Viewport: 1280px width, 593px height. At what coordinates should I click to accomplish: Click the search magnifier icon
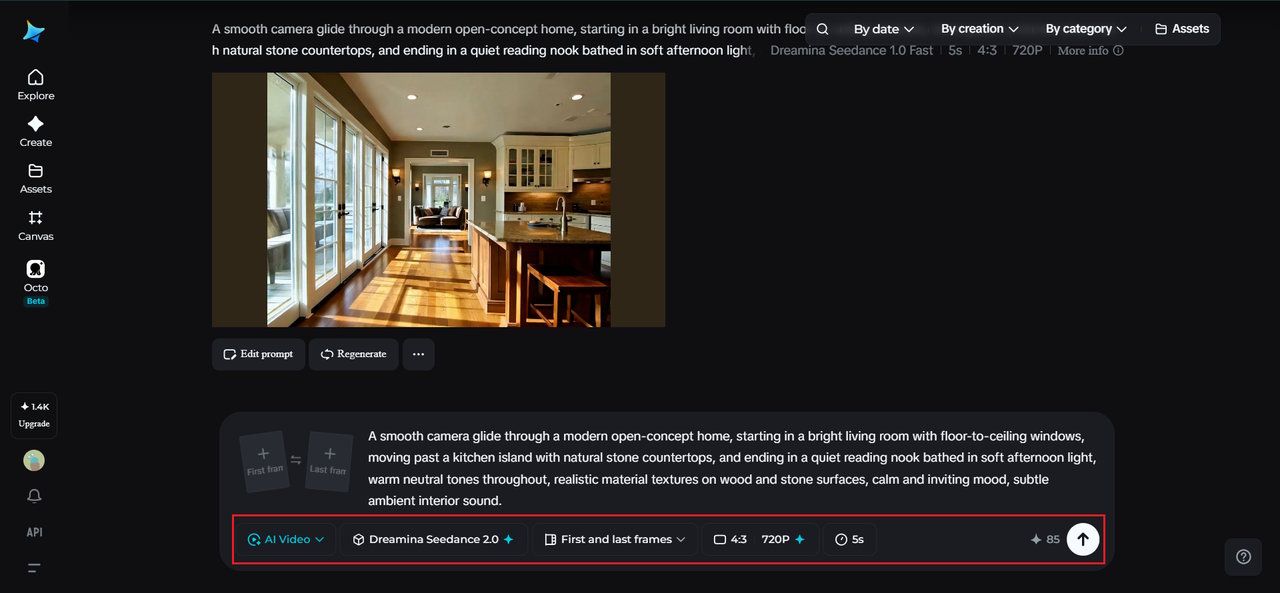coord(822,29)
